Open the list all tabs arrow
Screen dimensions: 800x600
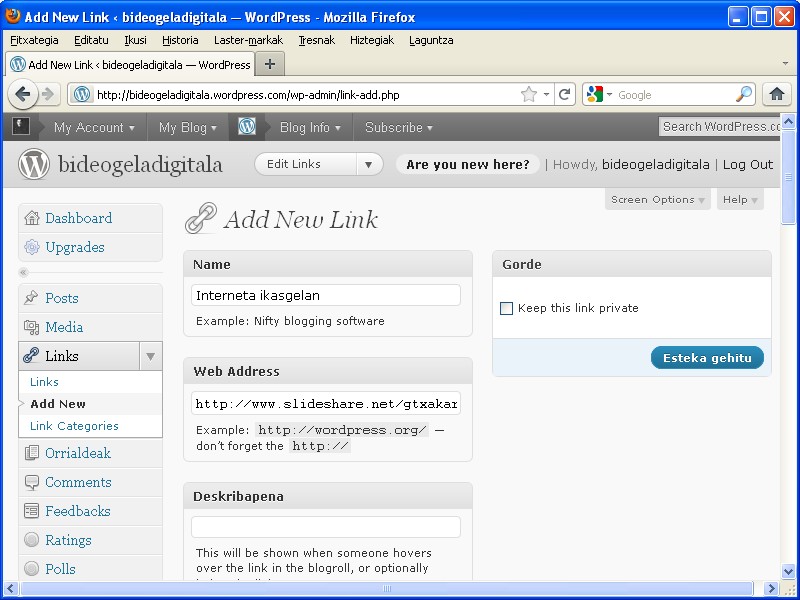coord(785,64)
